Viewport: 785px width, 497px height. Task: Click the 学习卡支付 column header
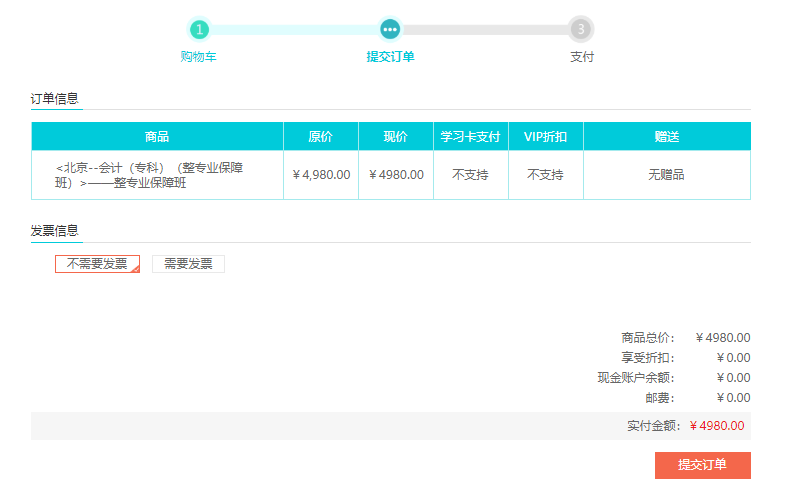click(x=470, y=136)
